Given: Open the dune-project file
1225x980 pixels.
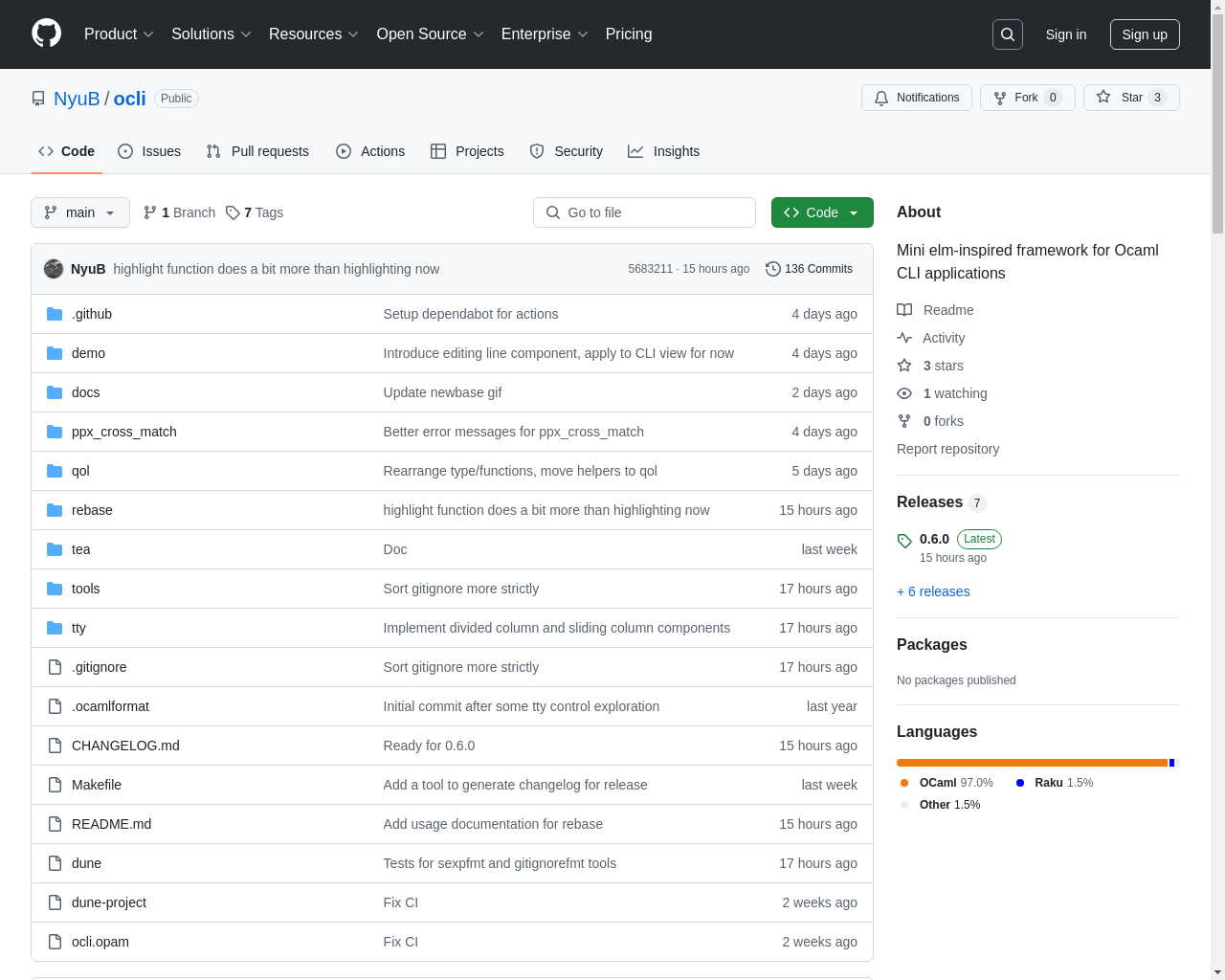Looking at the screenshot, I should point(109,902).
